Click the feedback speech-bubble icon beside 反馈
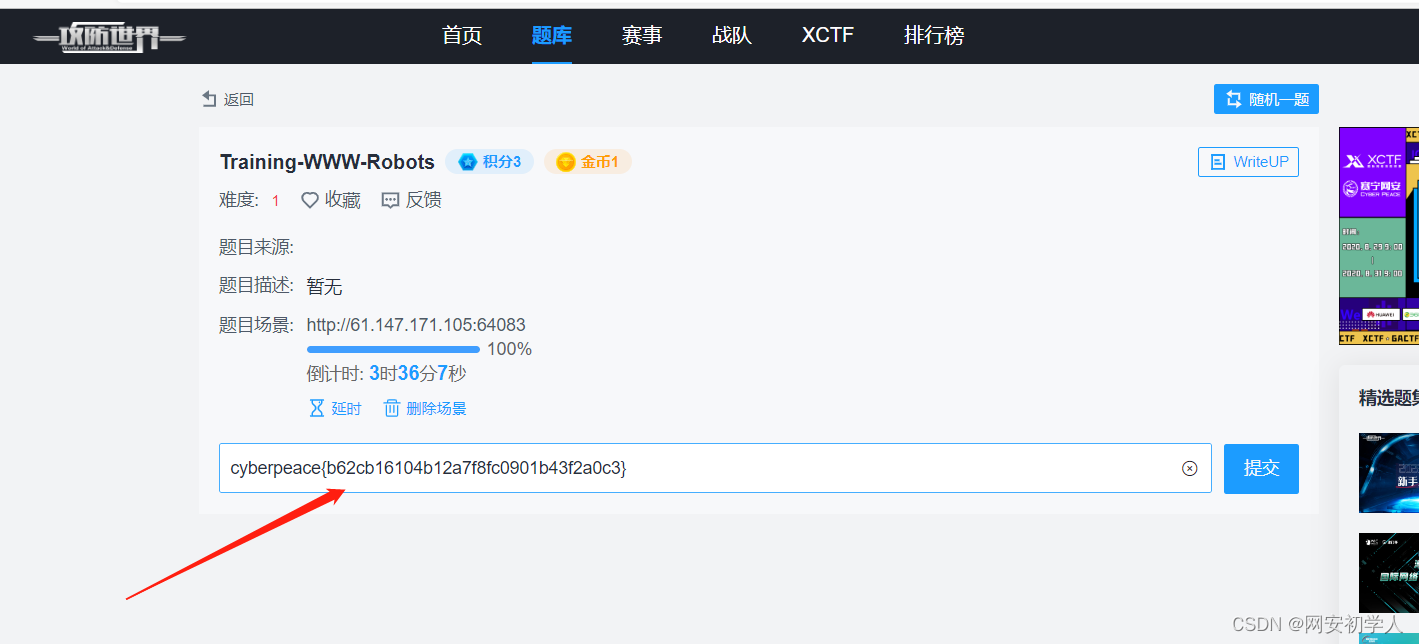 [390, 200]
